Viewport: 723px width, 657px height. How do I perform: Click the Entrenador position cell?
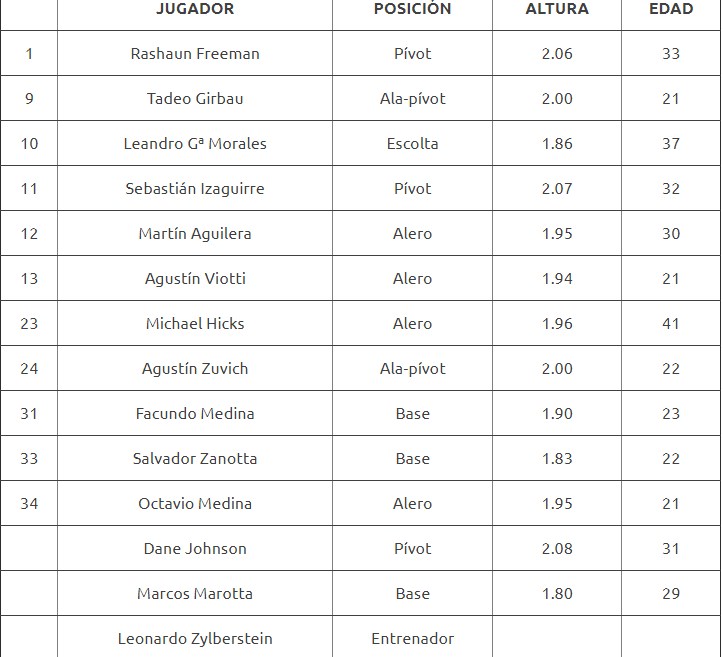(412, 639)
